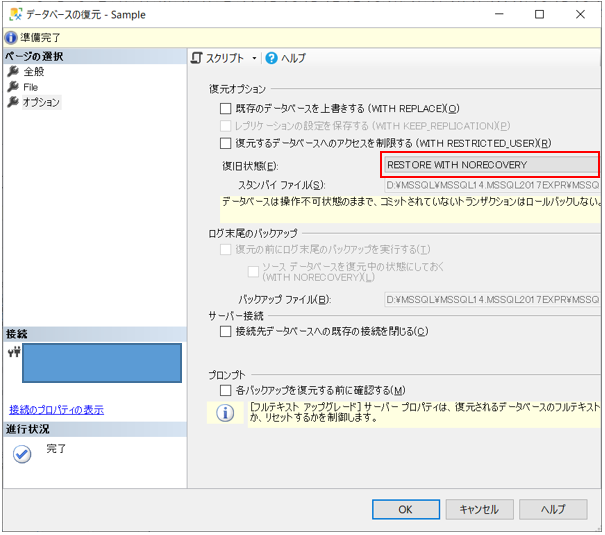Click the フルテキスト アップグレード info icon
Image resolution: width=605 pixels, height=535 pixels.
tap(225, 414)
